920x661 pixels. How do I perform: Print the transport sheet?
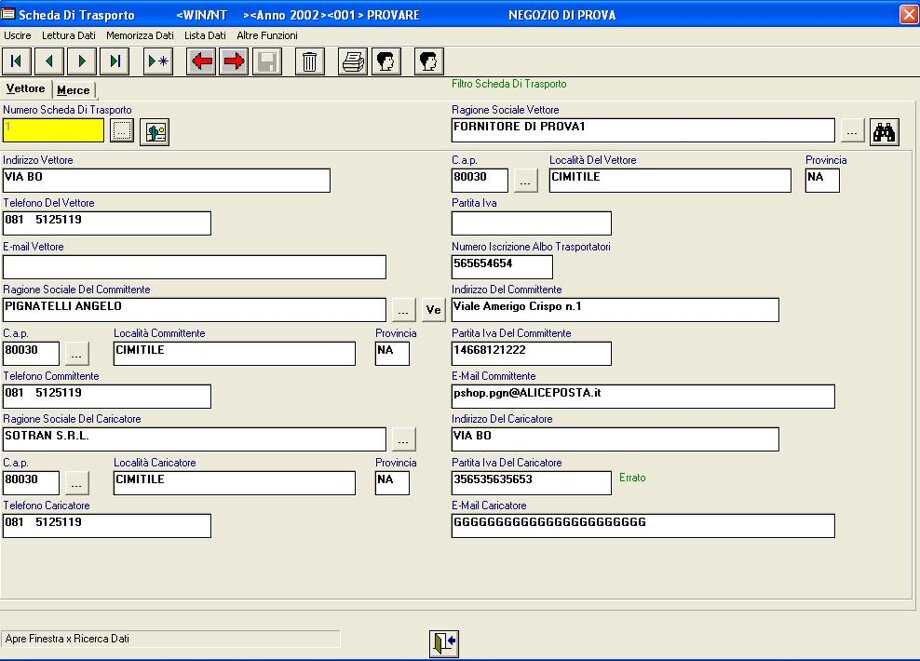point(353,62)
